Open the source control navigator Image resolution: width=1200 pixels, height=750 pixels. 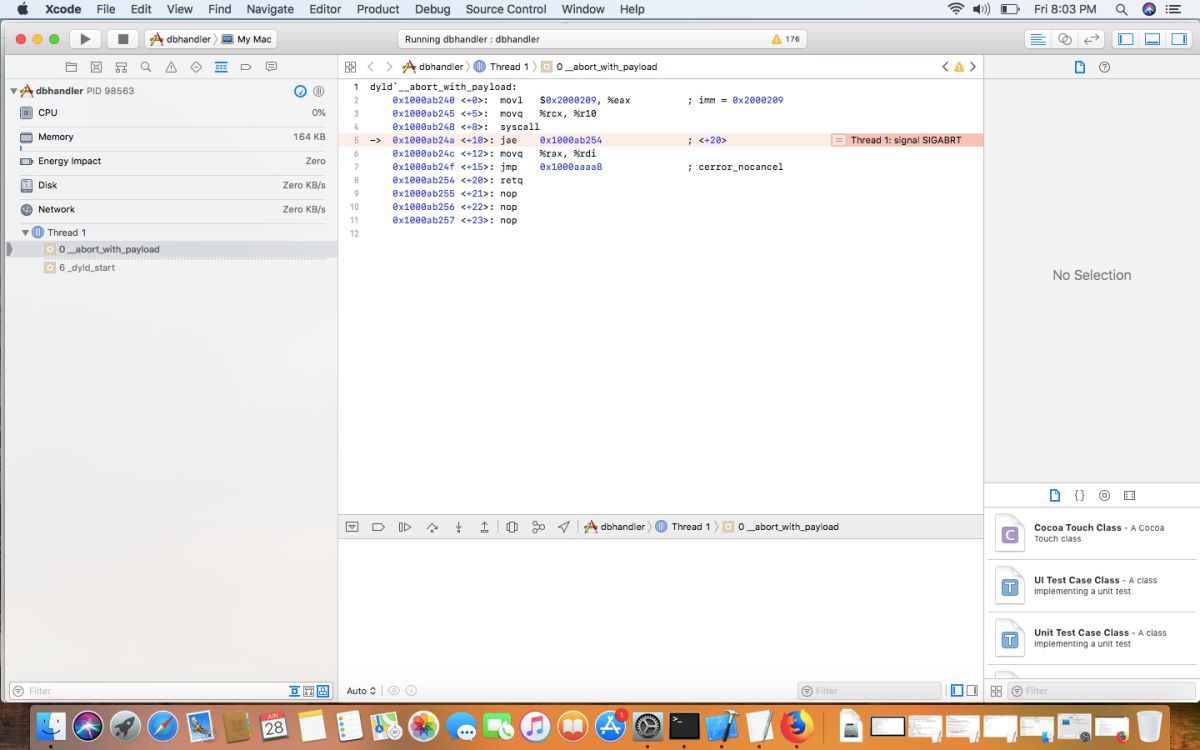(x=96, y=67)
